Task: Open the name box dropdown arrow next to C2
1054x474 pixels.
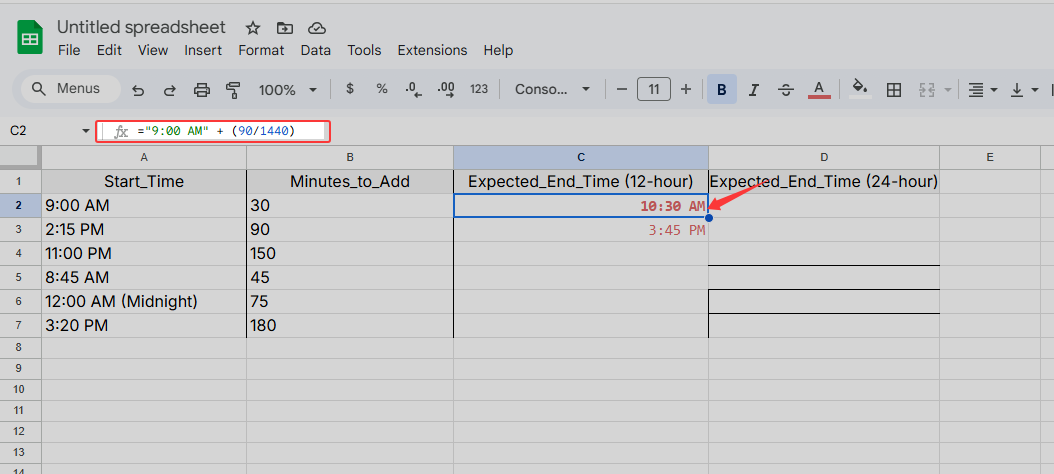Action: pyautogui.click(x=85, y=131)
